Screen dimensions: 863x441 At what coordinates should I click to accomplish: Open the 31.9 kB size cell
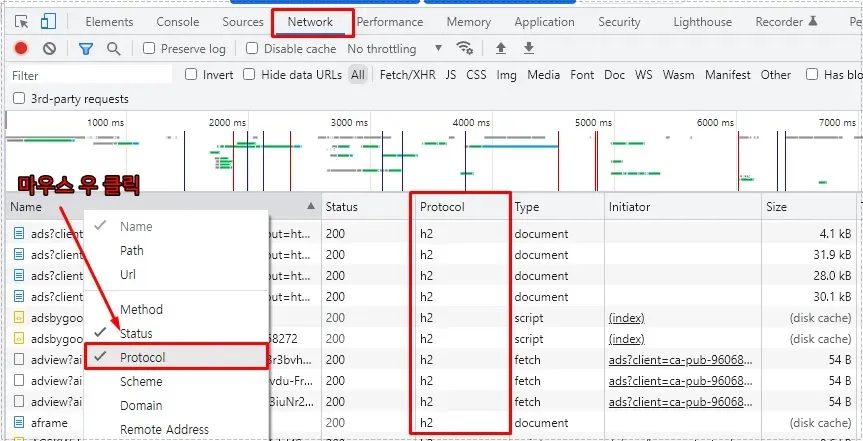[x=808, y=255]
